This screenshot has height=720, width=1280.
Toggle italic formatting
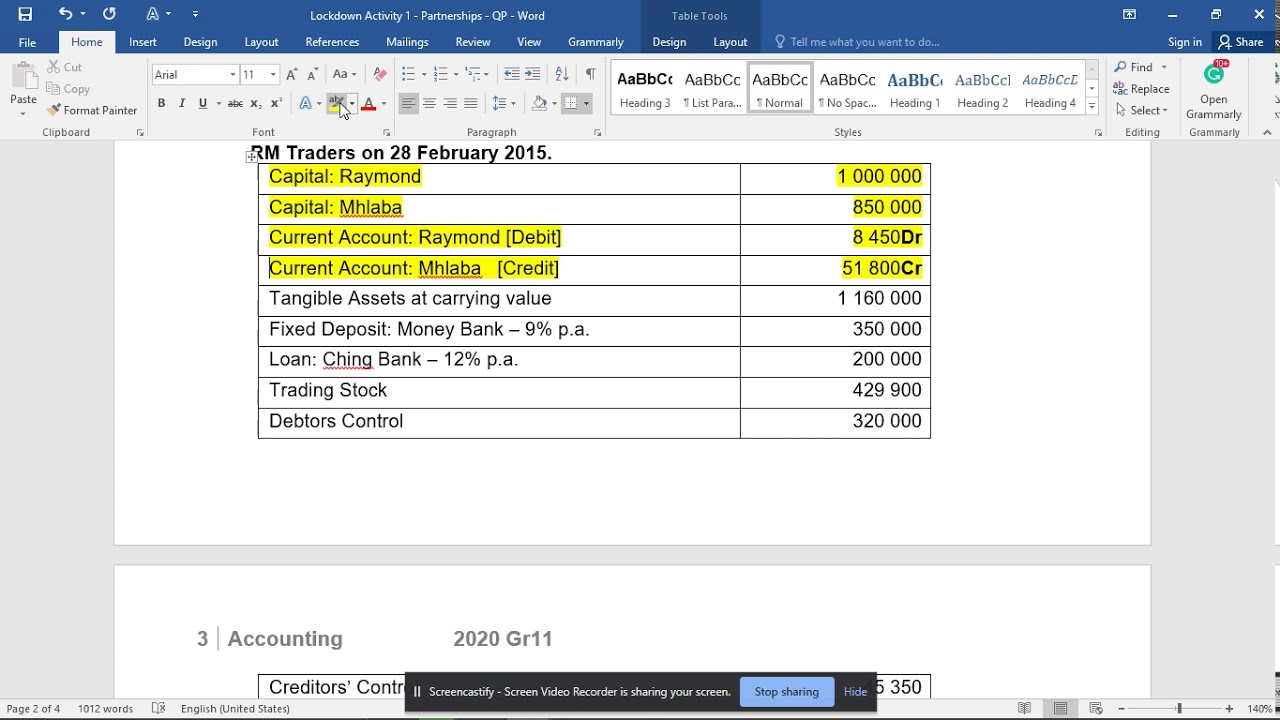click(182, 103)
